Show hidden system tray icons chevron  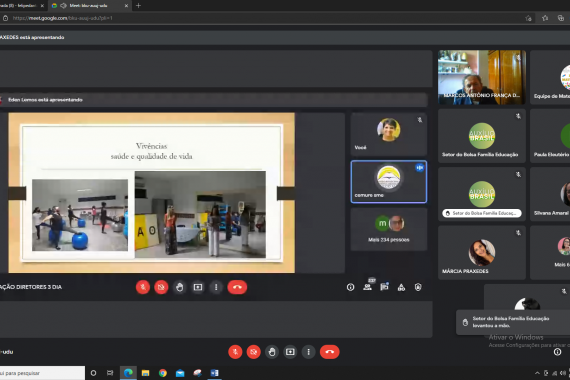[x=537, y=373]
